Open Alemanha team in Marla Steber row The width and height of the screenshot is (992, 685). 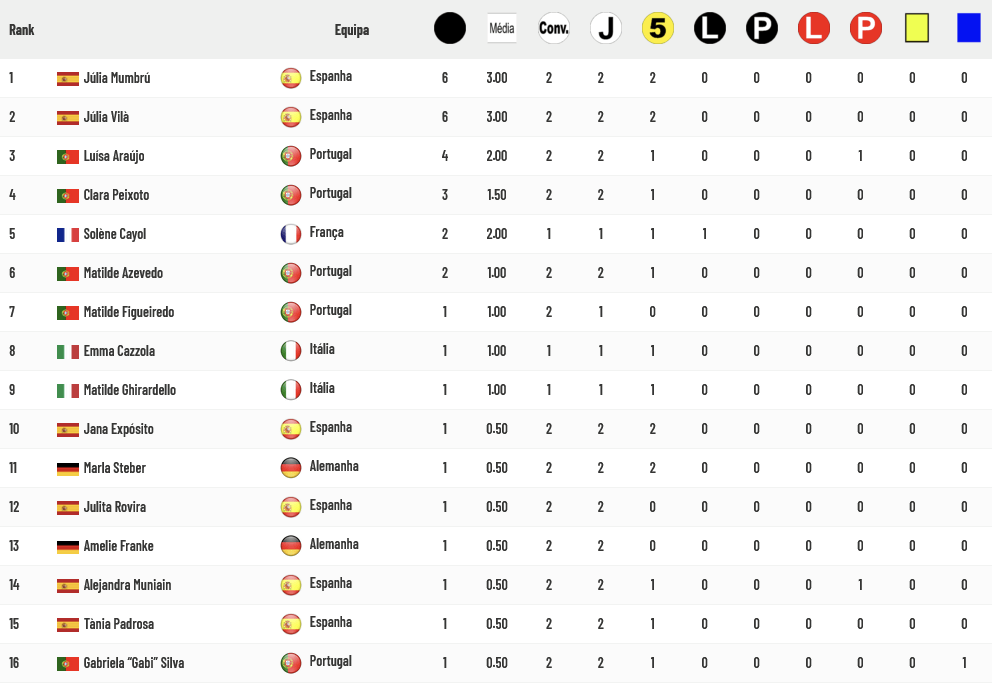click(x=334, y=466)
